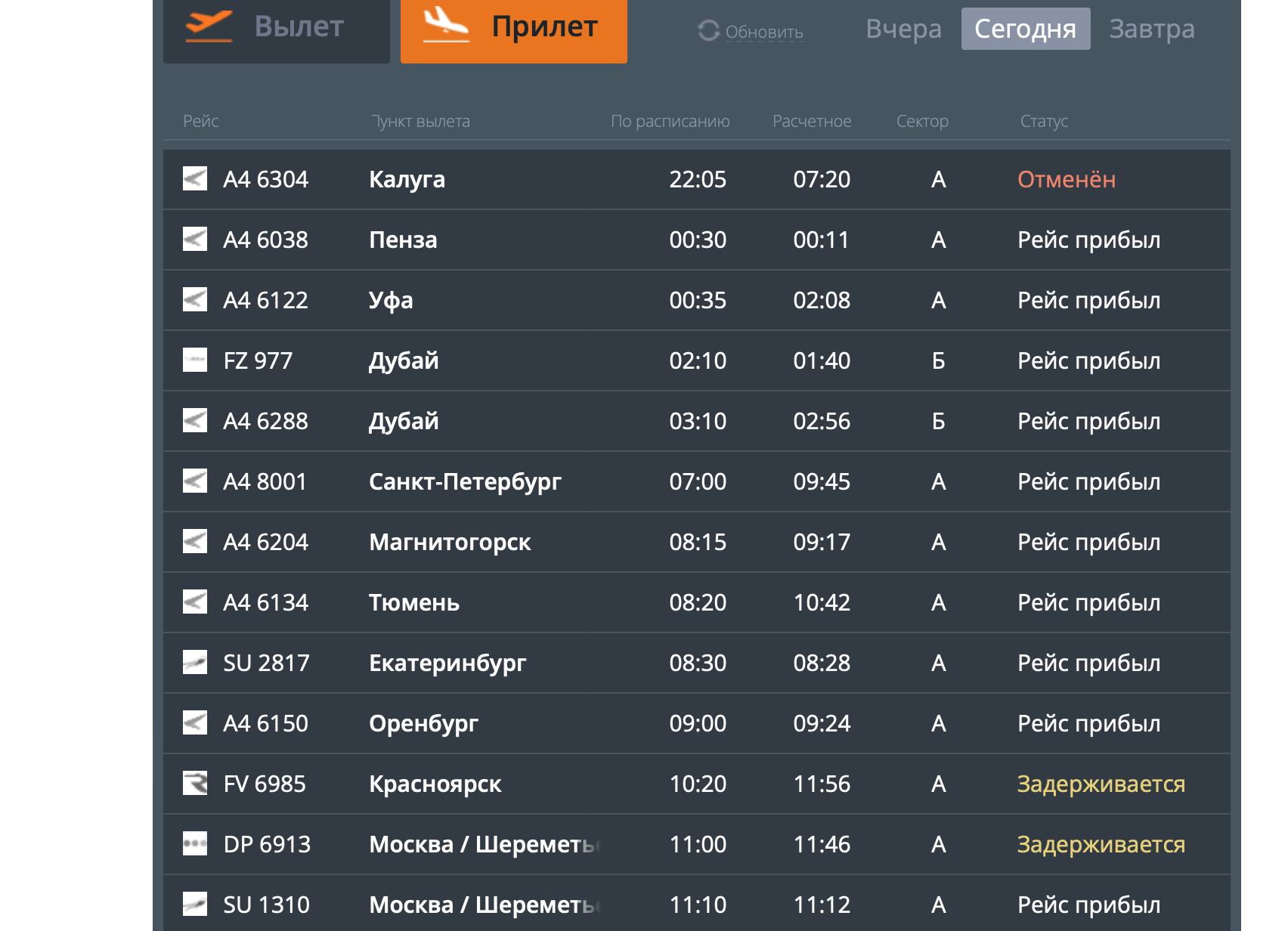Screen dimensions: 1288x931
Task: Select the Прилет arrivals tab
Action: click(513, 27)
